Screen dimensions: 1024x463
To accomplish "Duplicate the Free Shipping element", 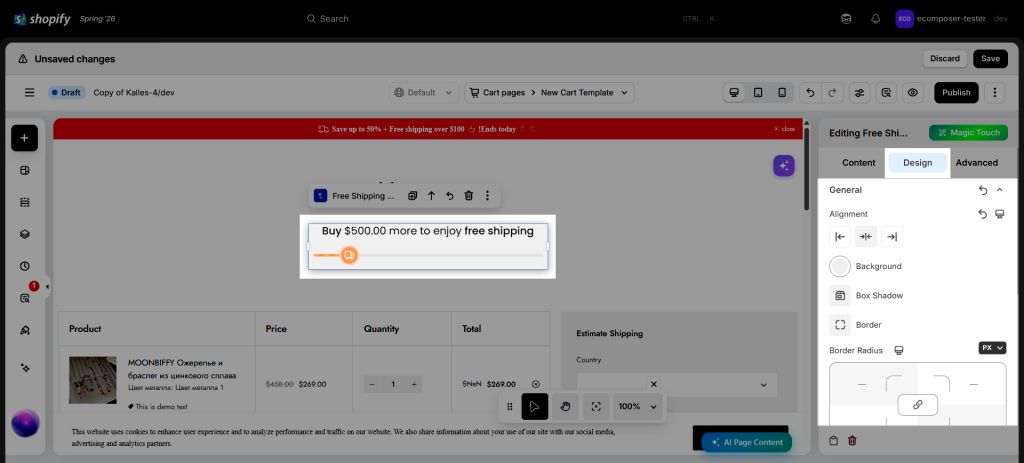I will pyautogui.click(x=413, y=195).
